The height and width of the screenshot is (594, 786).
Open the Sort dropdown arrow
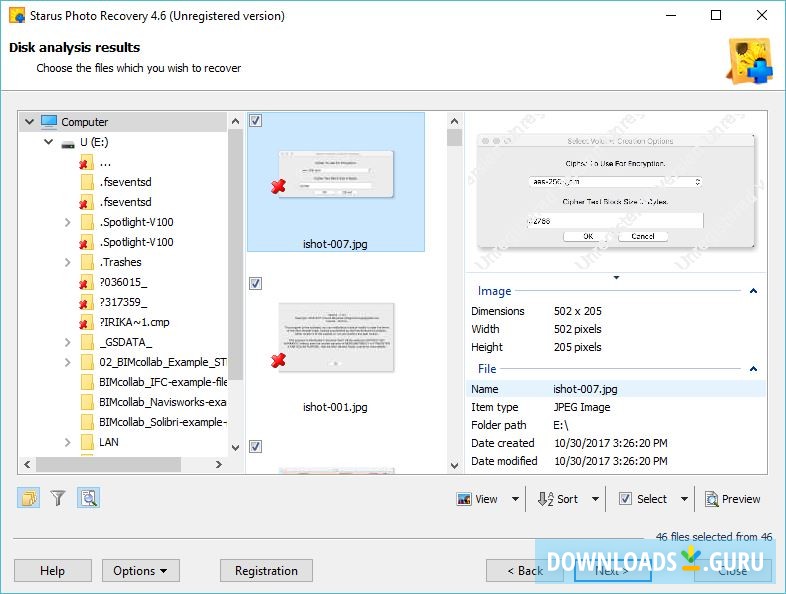coord(596,499)
